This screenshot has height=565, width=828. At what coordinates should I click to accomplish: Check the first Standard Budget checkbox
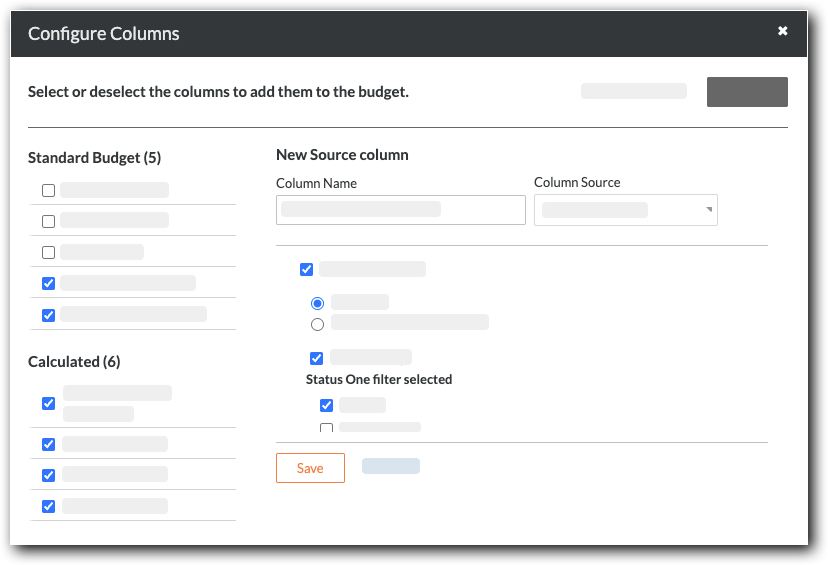point(48,191)
